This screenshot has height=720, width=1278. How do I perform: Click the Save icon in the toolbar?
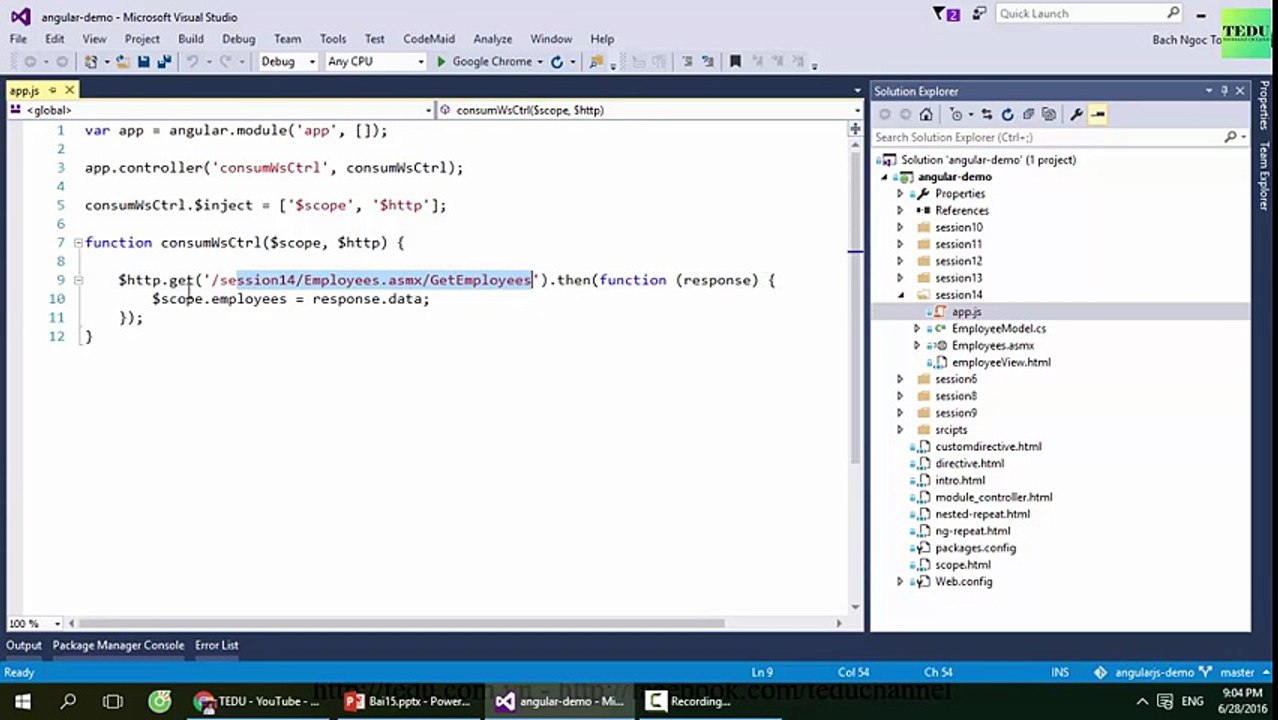(143, 62)
